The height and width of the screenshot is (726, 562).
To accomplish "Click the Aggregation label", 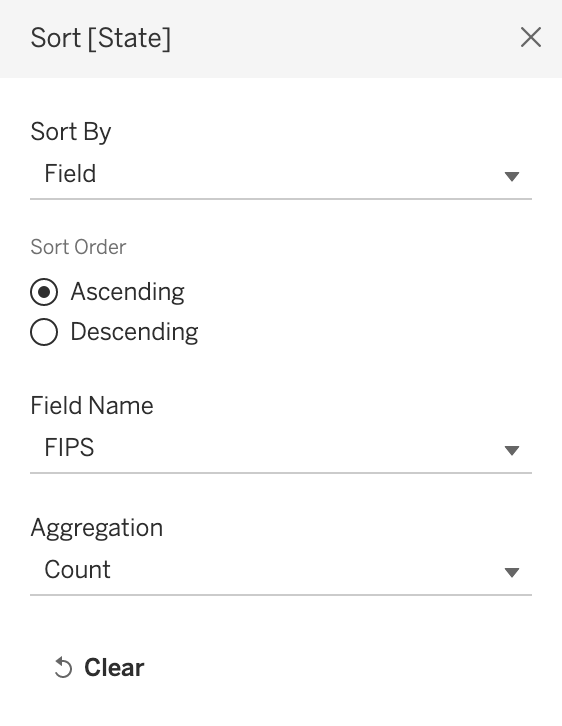I will click(97, 528).
